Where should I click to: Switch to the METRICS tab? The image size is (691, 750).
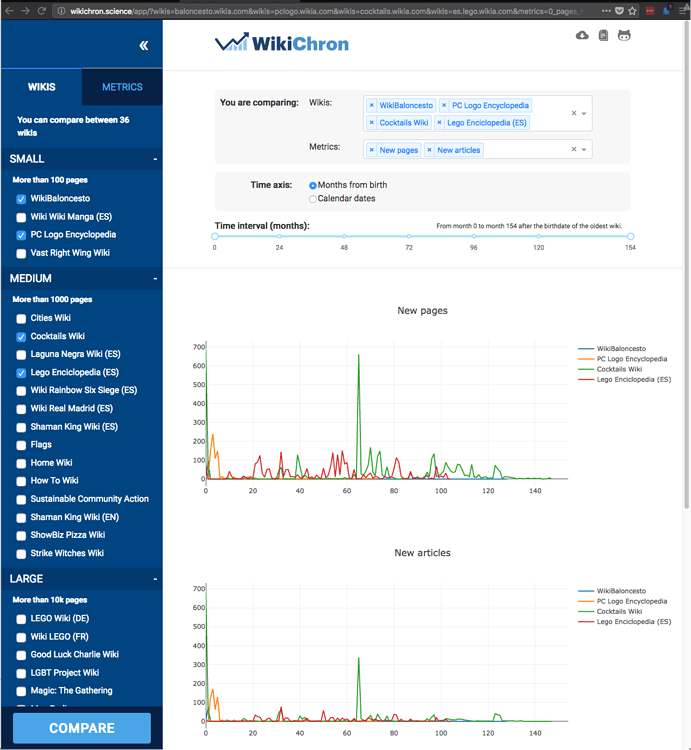coord(122,87)
